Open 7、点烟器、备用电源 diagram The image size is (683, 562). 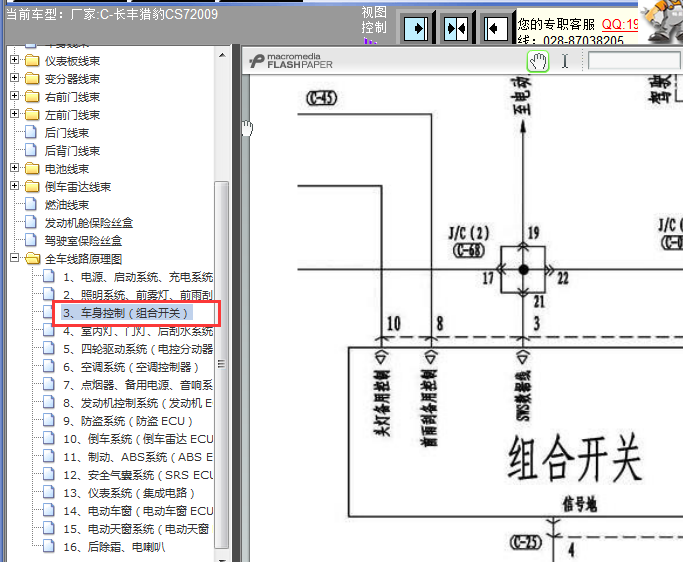tap(138, 385)
